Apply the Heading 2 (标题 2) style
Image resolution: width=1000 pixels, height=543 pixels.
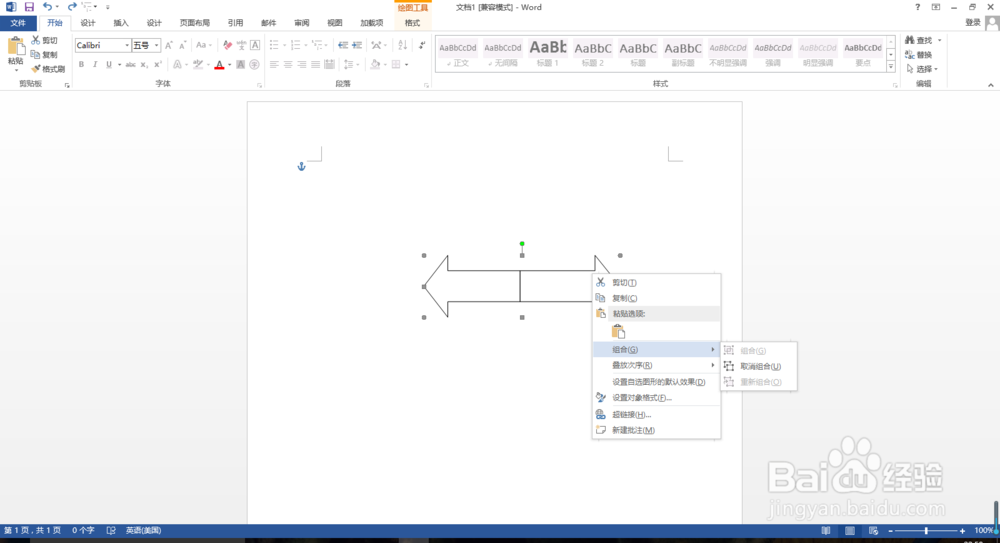tap(592, 54)
